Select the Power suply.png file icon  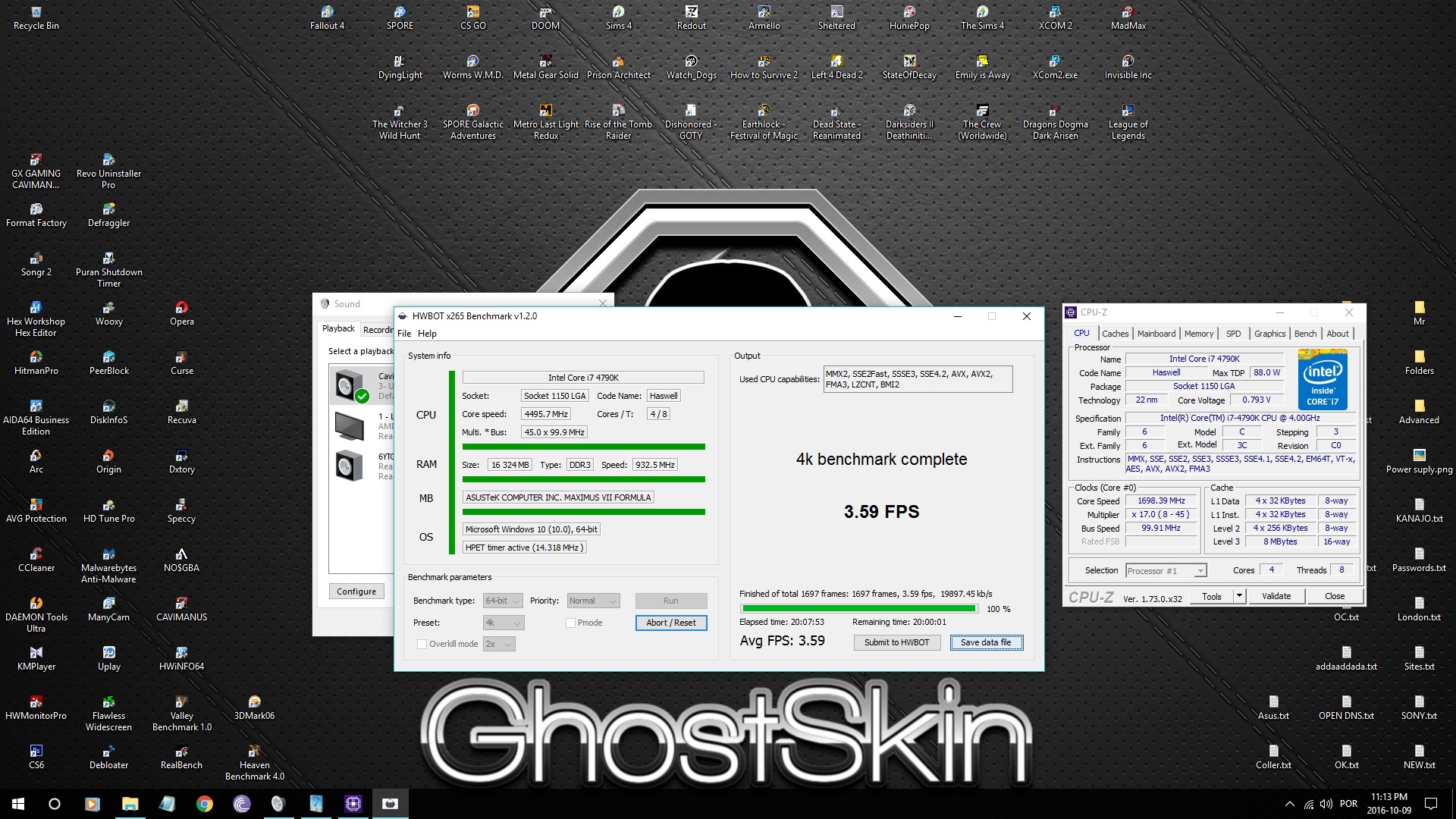pyautogui.click(x=1419, y=461)
